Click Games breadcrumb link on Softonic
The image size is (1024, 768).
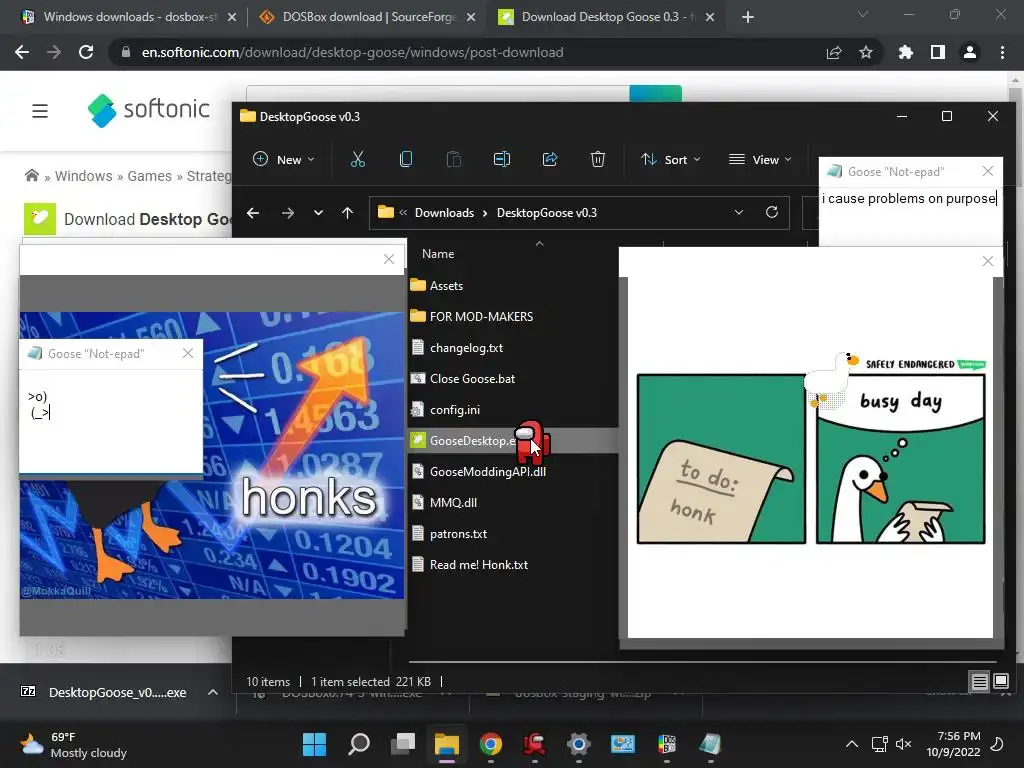pyautogui.click(x=150, y=176)
